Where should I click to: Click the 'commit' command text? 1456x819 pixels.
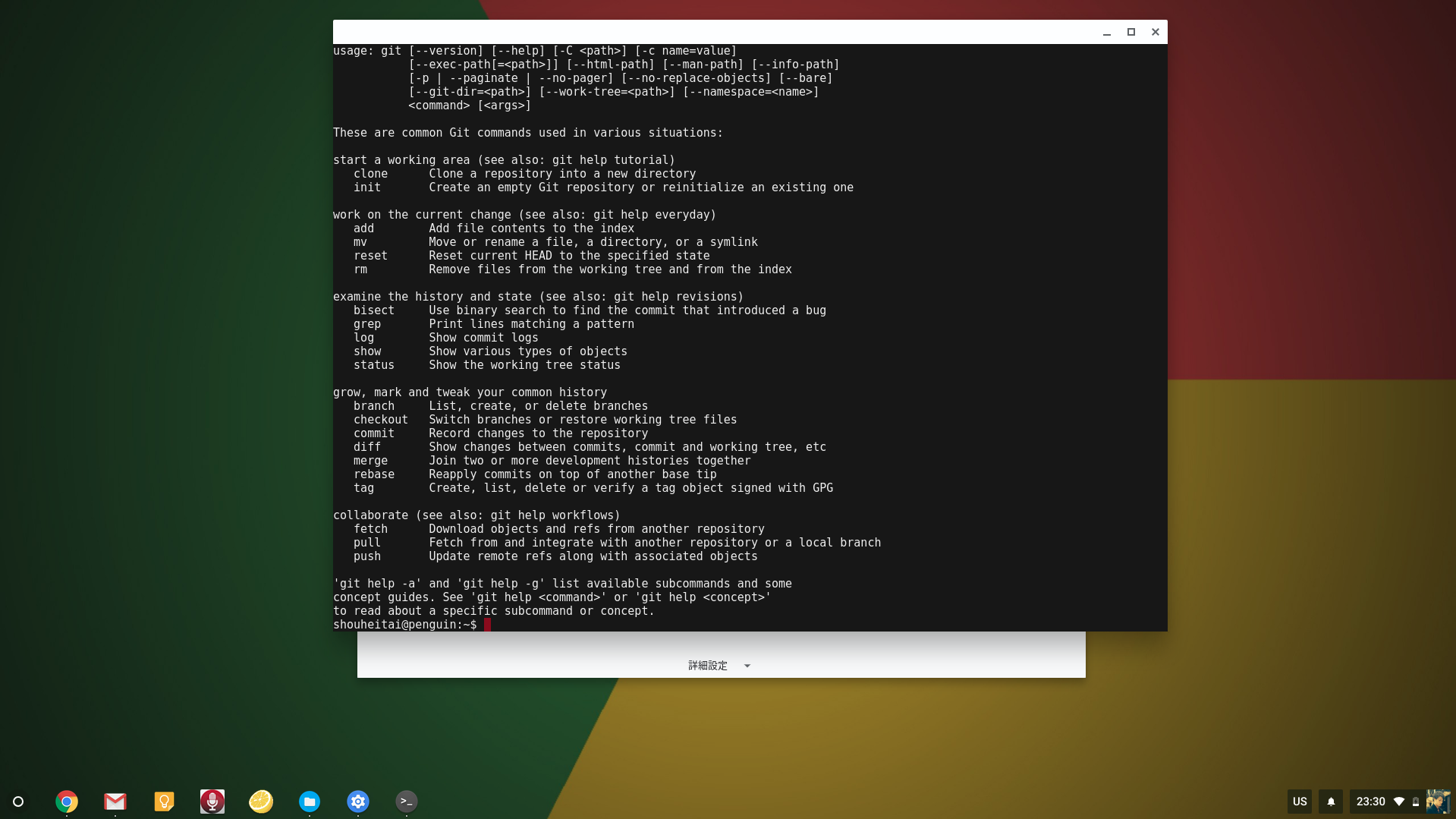(x=374, y=433)
